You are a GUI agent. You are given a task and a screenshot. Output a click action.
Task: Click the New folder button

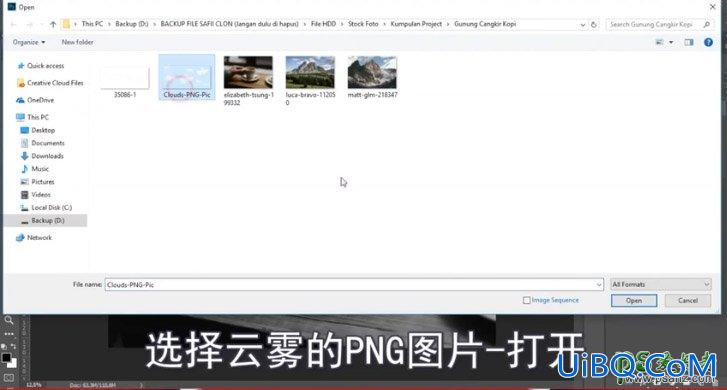[77, 42]
